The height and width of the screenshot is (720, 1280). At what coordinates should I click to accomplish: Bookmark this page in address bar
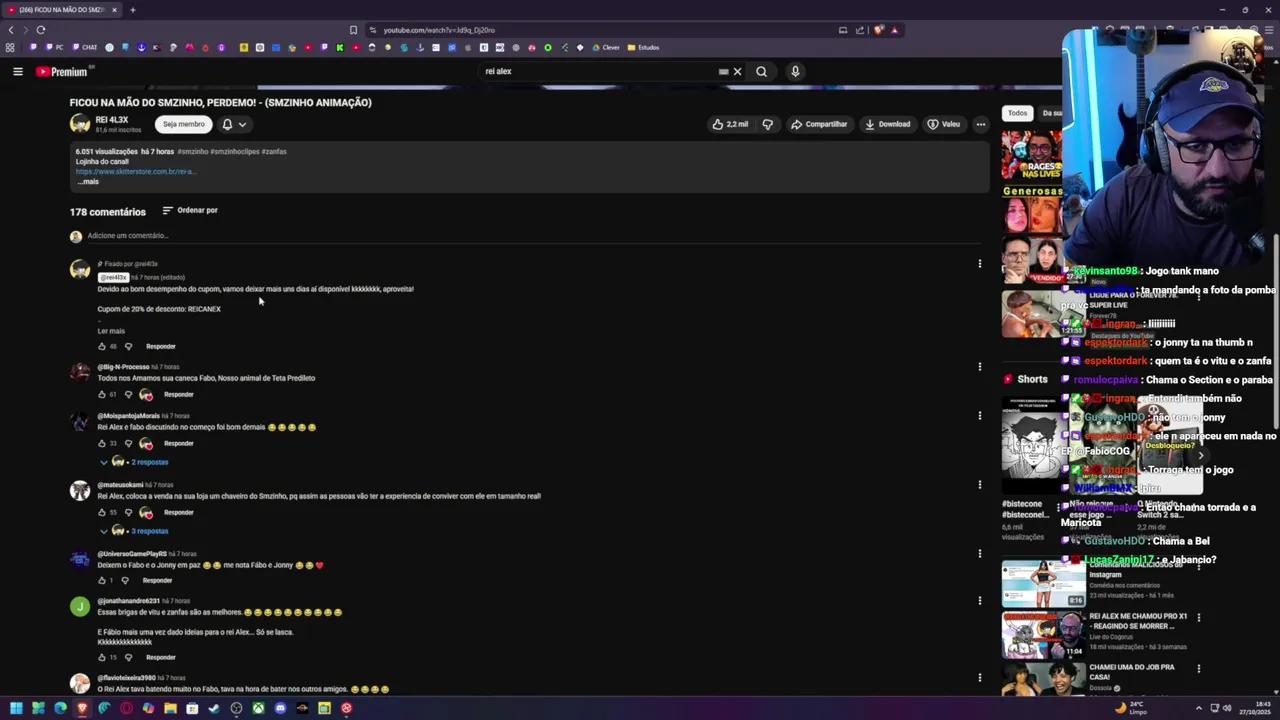(x=353, y=30)
